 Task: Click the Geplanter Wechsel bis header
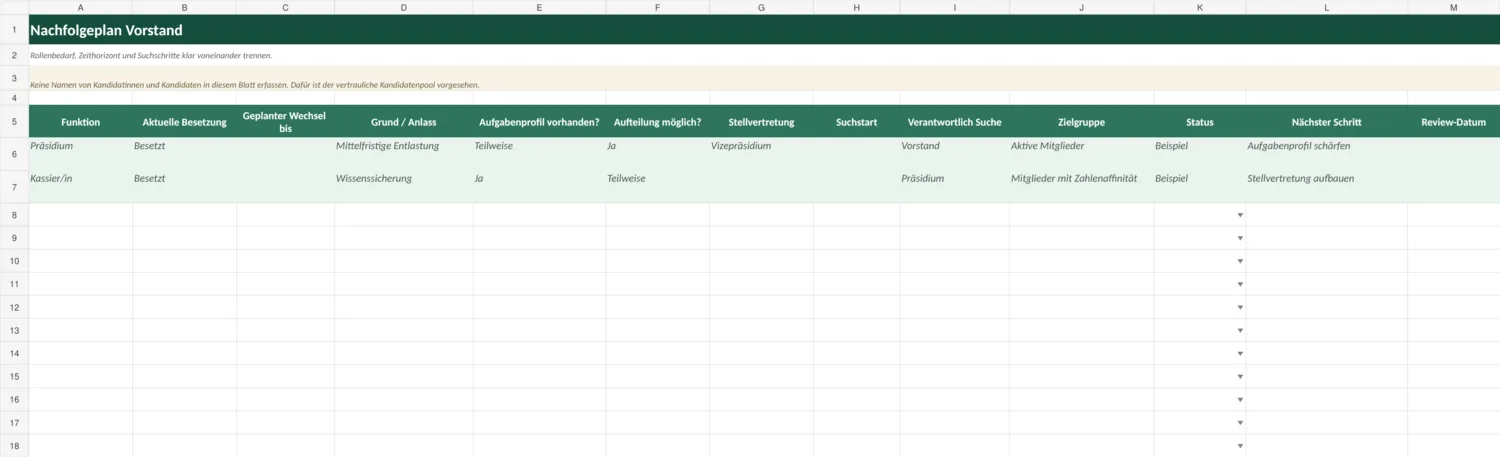point(285,122)
